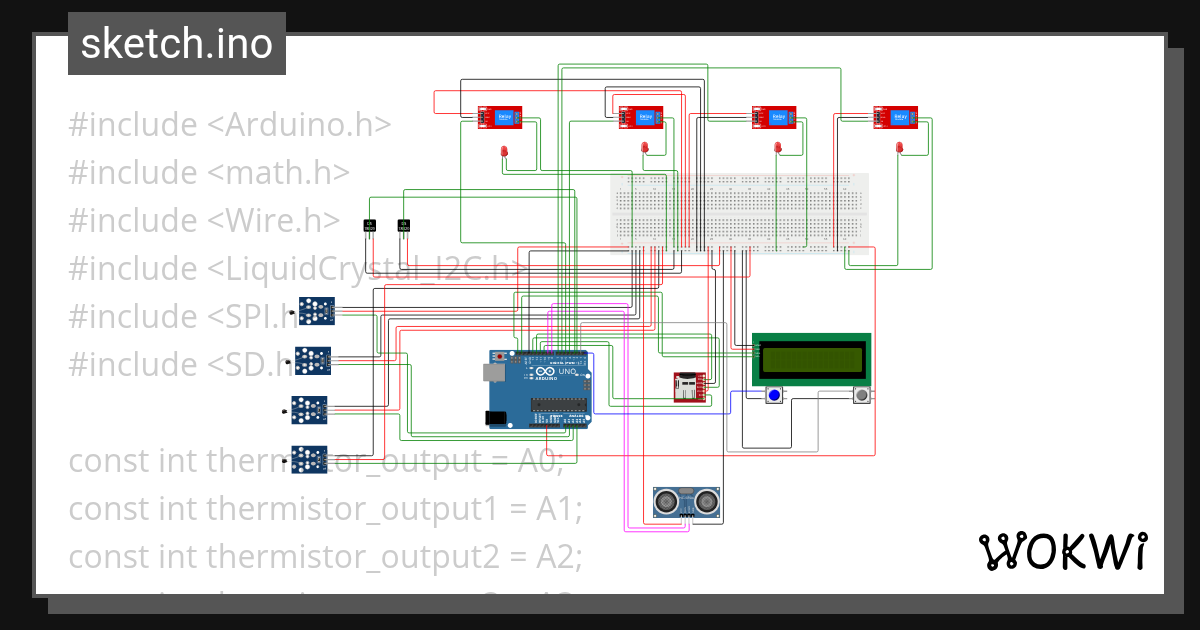
Task: Toggle the LED under the third relay
Action: point(778,149)
